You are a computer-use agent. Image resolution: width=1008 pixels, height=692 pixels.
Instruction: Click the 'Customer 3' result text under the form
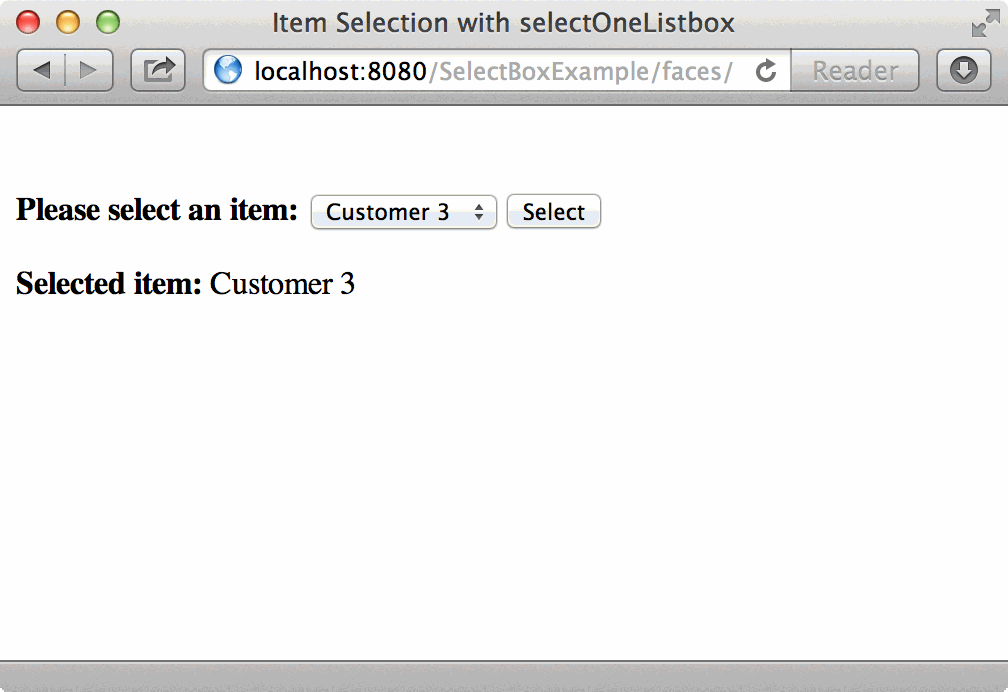tap(282, 284)
